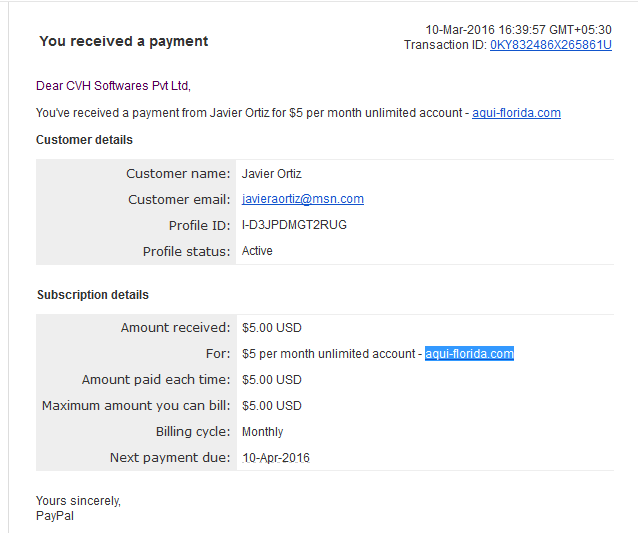The width and height of the screenshot is (638, 533).
Task: Click the PayPal signature text
Action: (55, 516)
